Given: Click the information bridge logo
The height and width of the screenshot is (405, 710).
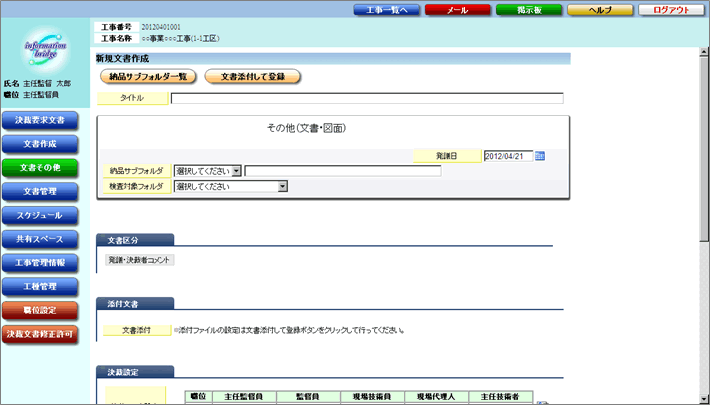Looking at the screenshot, I should pos(45,51).
